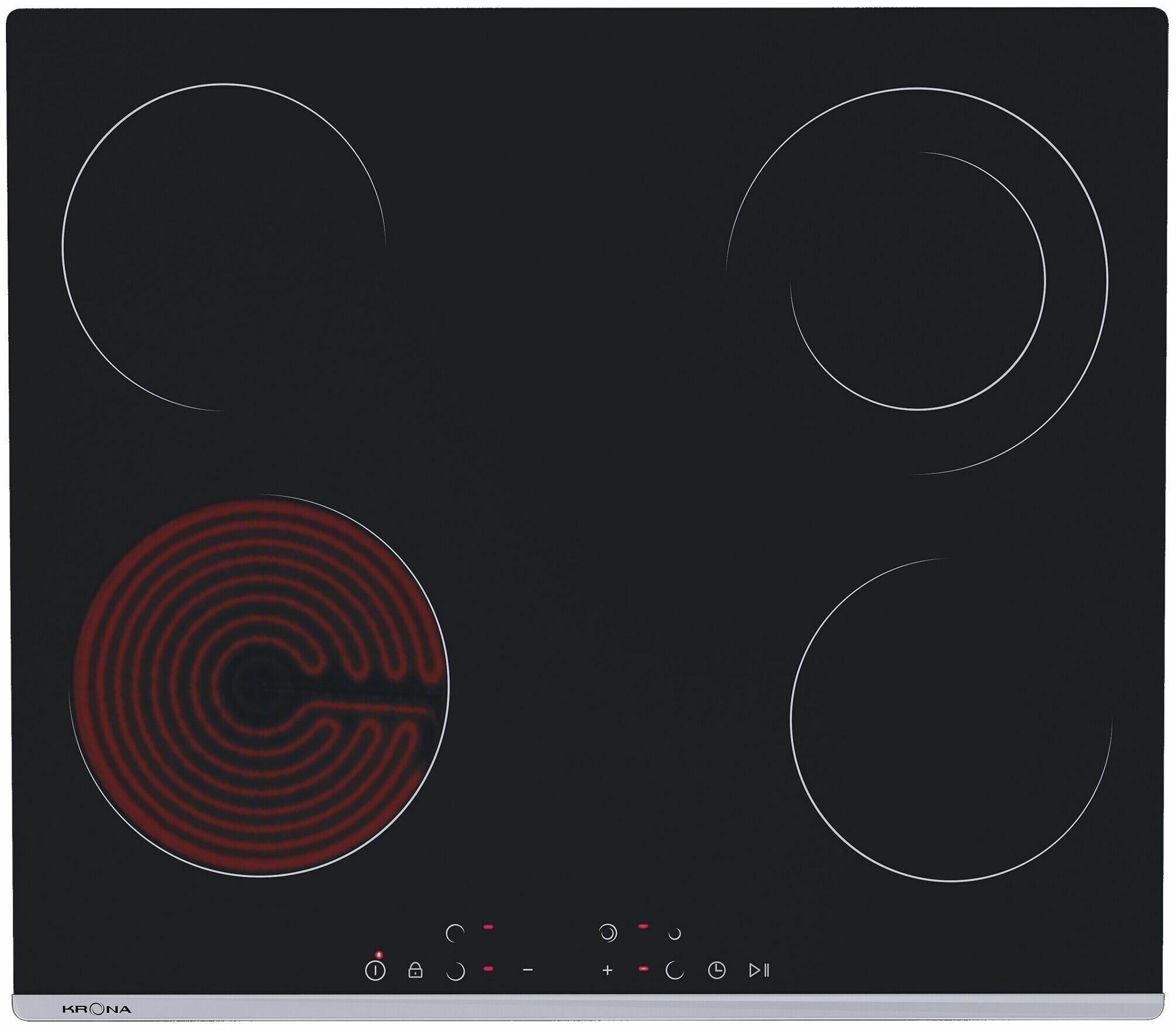Click the front-right cooking zone circle
The width and height of the screenshot is (1176, 1031).
point(950,719)
